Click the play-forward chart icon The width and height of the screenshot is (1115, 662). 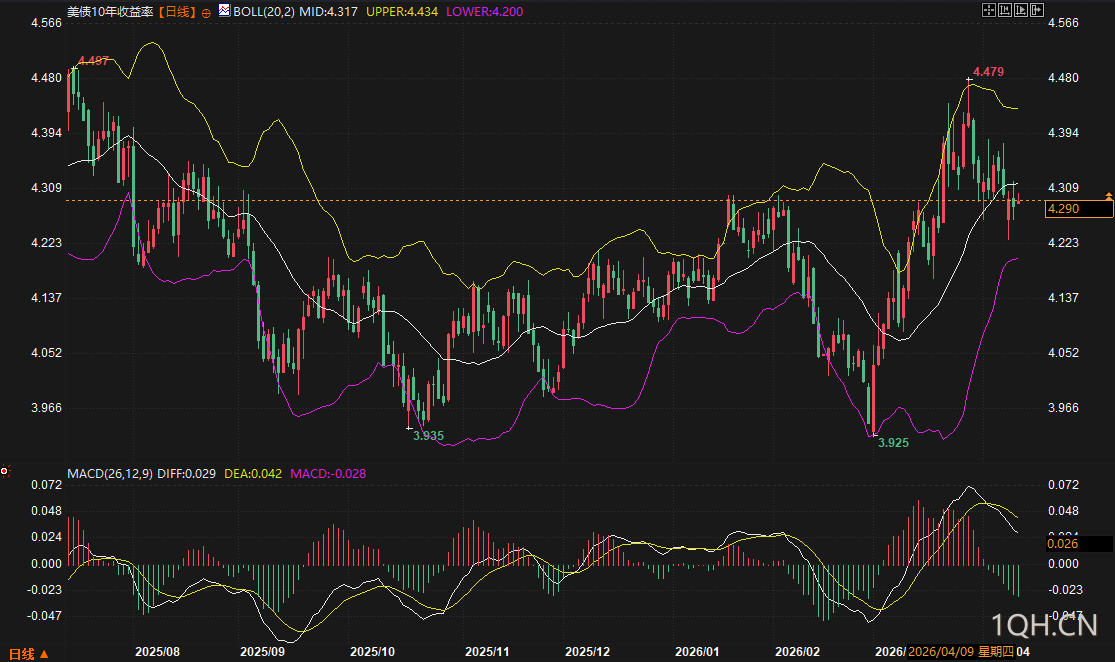pos(1021,10)
